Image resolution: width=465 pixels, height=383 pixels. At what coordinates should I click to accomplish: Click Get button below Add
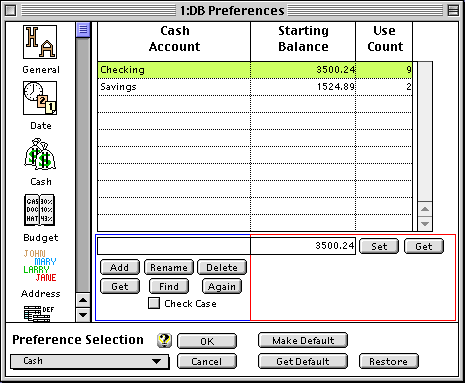pos(120,286)
